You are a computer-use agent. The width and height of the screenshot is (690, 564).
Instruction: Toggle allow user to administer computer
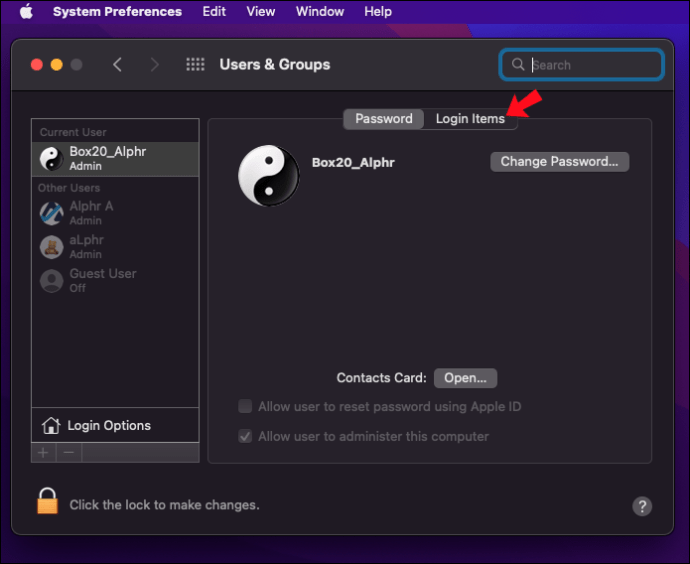[x=245, y=436]
